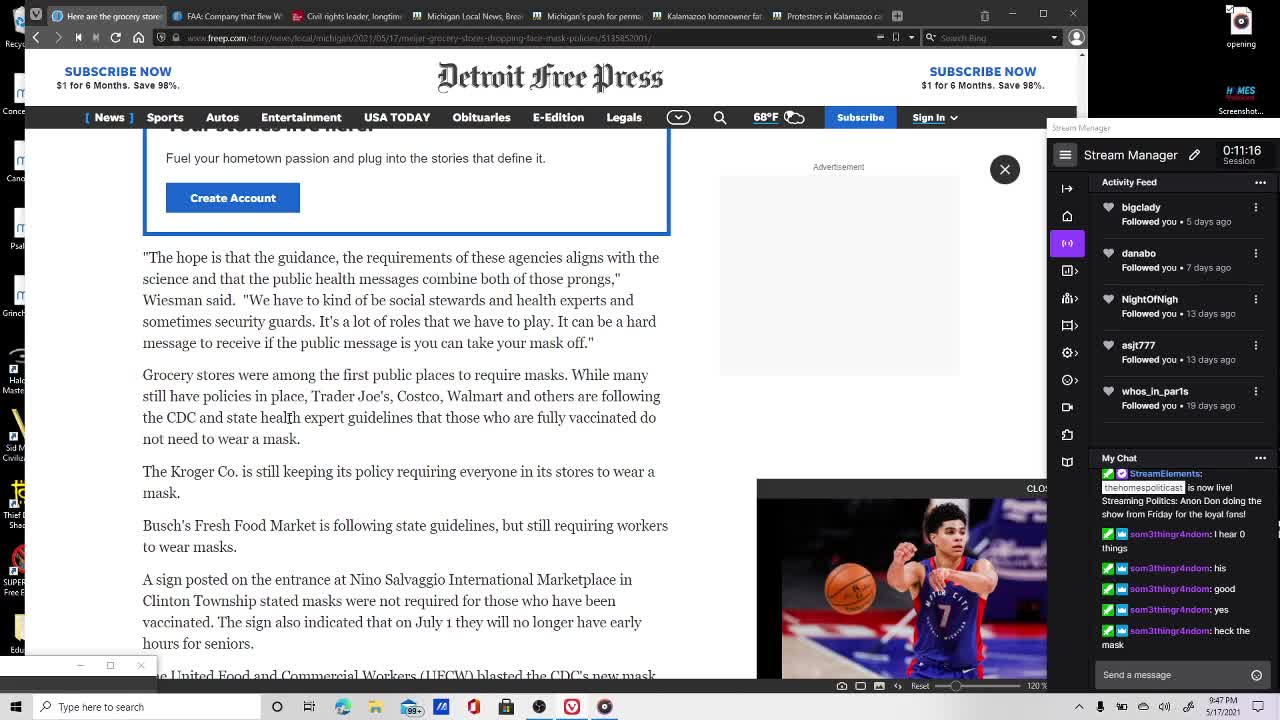This screenshot has height=720, width=1280.
Task: Open the Legals link
Action: pos(624,118)
